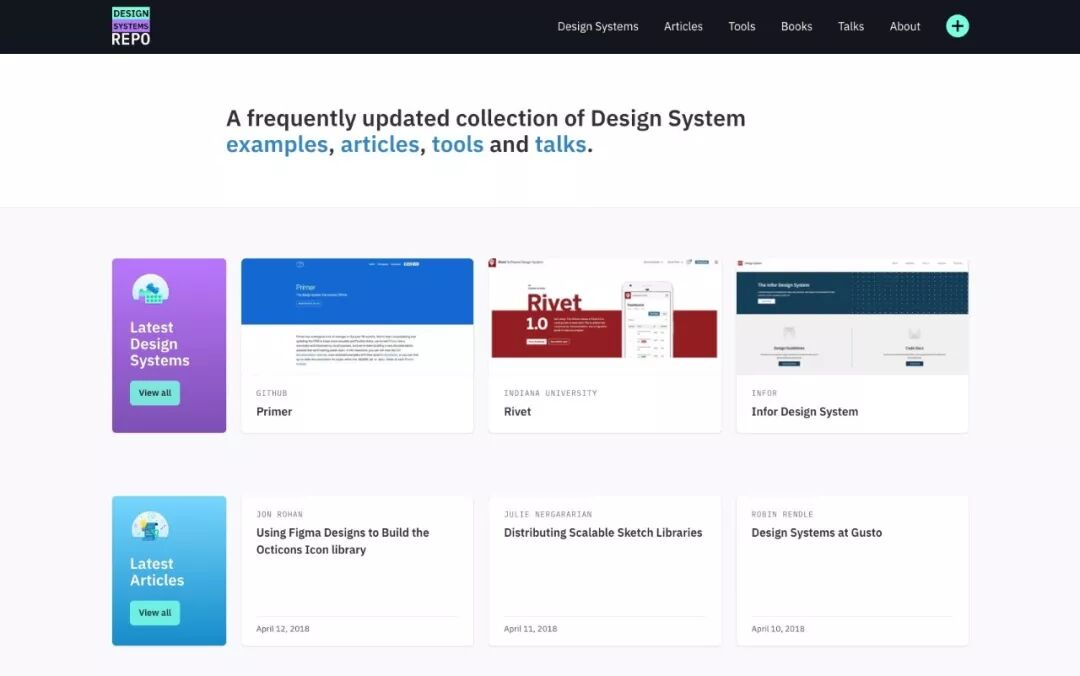Viewport: 1080px width, 676px height.
Task: Open Distributing Scalable Sketch Libraries article
Action: pyautogui.click(x=603, y=533)
